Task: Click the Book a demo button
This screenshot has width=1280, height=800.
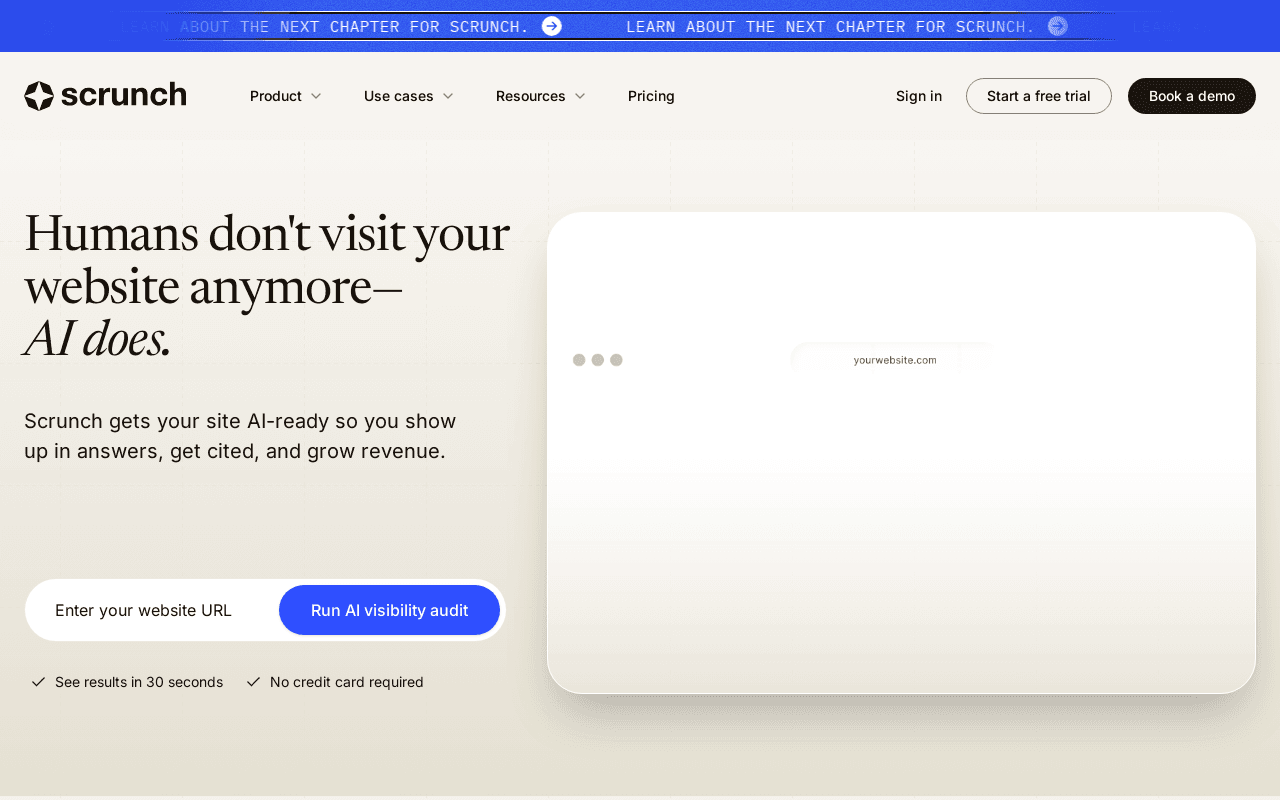Action: pos(1192,96)
